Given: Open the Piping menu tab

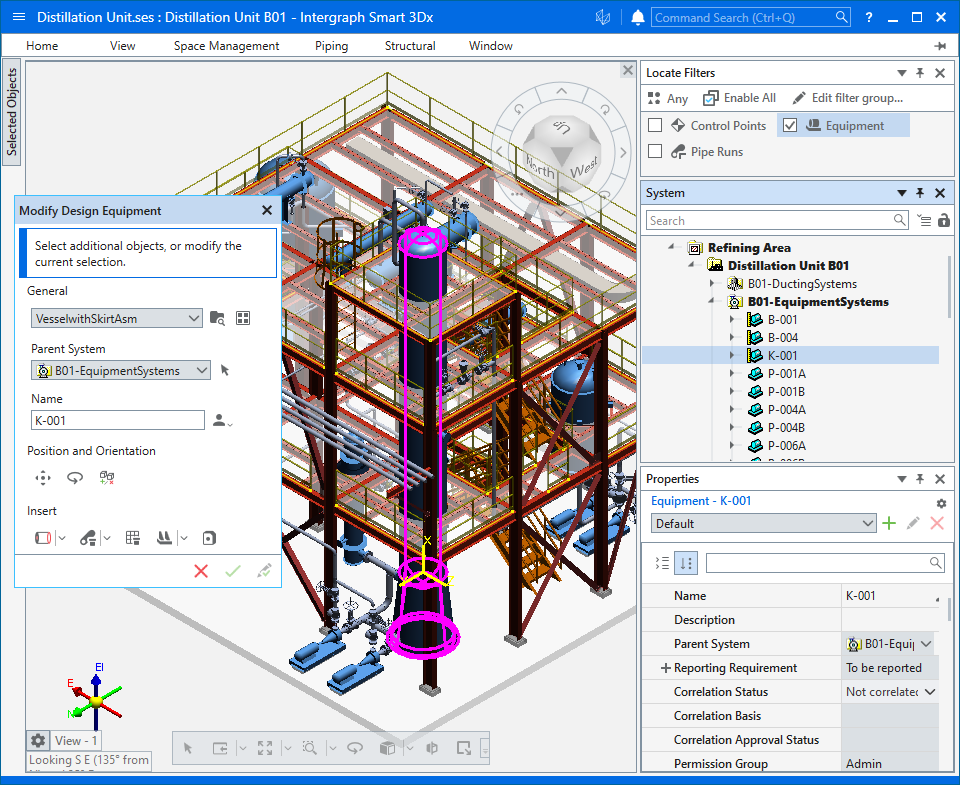Looking at the screenshot, I should click(332, 46).
